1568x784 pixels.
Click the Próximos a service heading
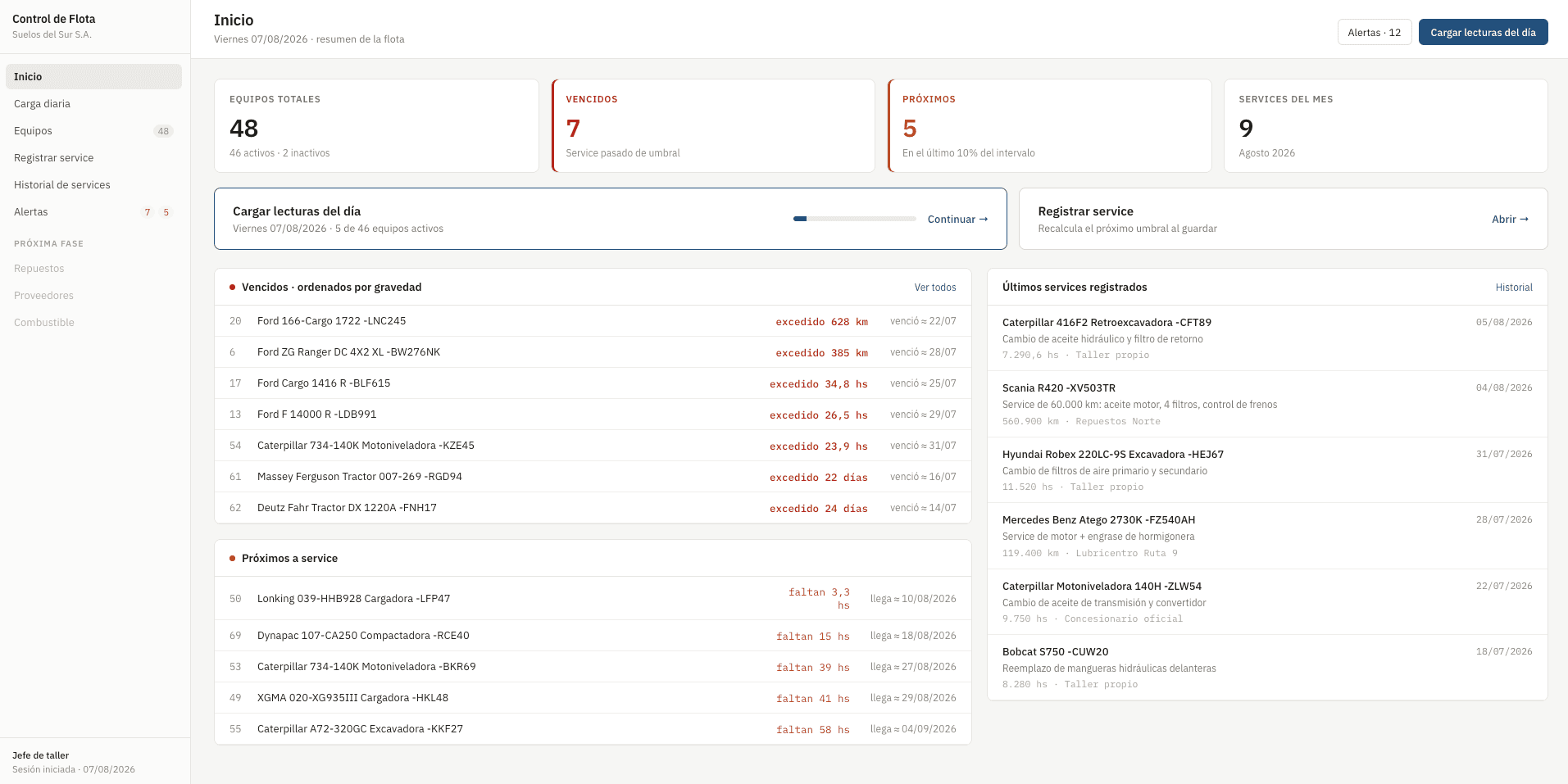pos(289,558)
